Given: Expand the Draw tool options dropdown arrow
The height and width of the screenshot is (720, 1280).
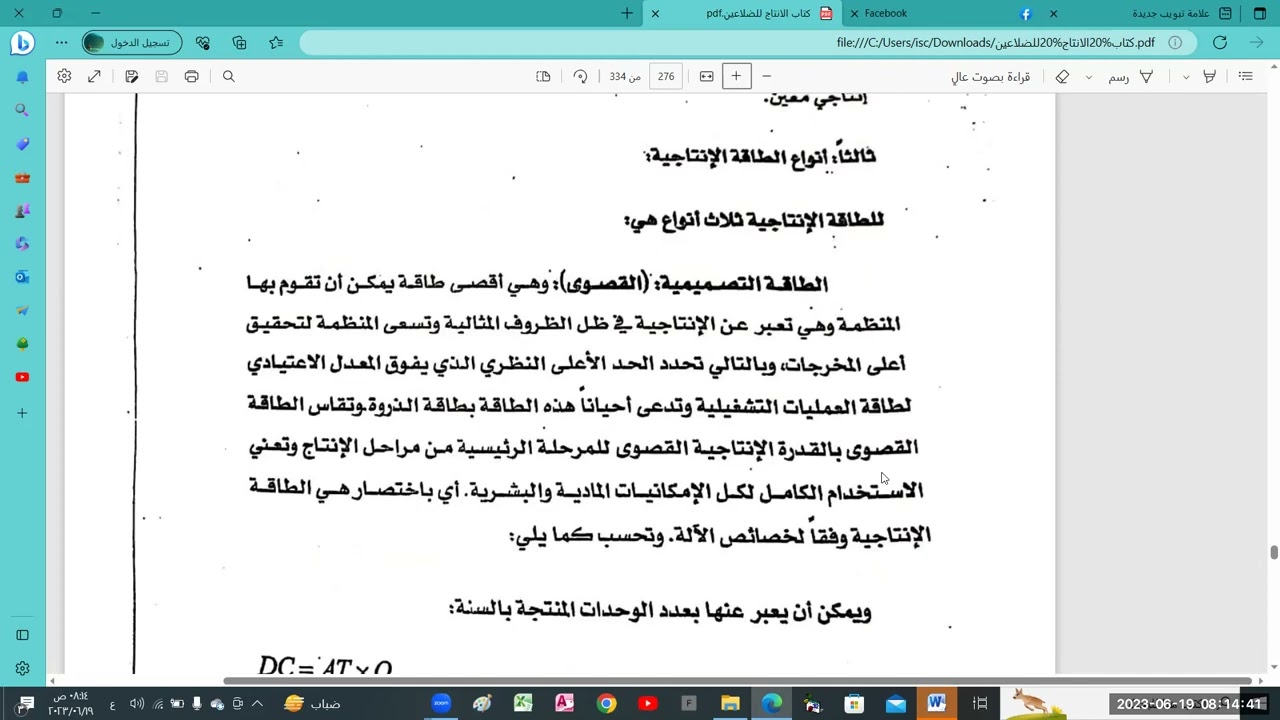Looking at the screenshot, I should tap(1088, 77).
